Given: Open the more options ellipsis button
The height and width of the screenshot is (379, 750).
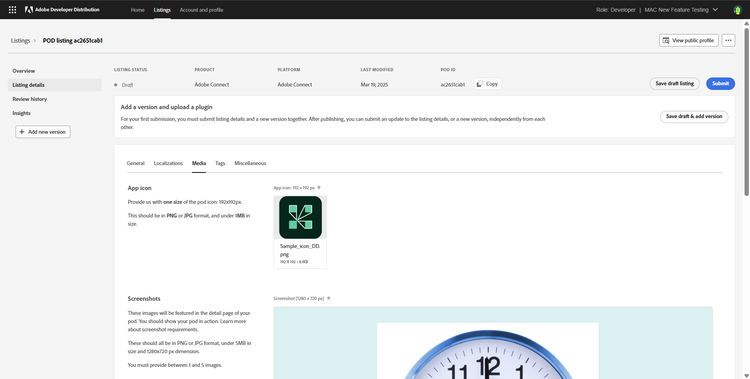Looking at the screenshot, I should click(x=728, y=41).
